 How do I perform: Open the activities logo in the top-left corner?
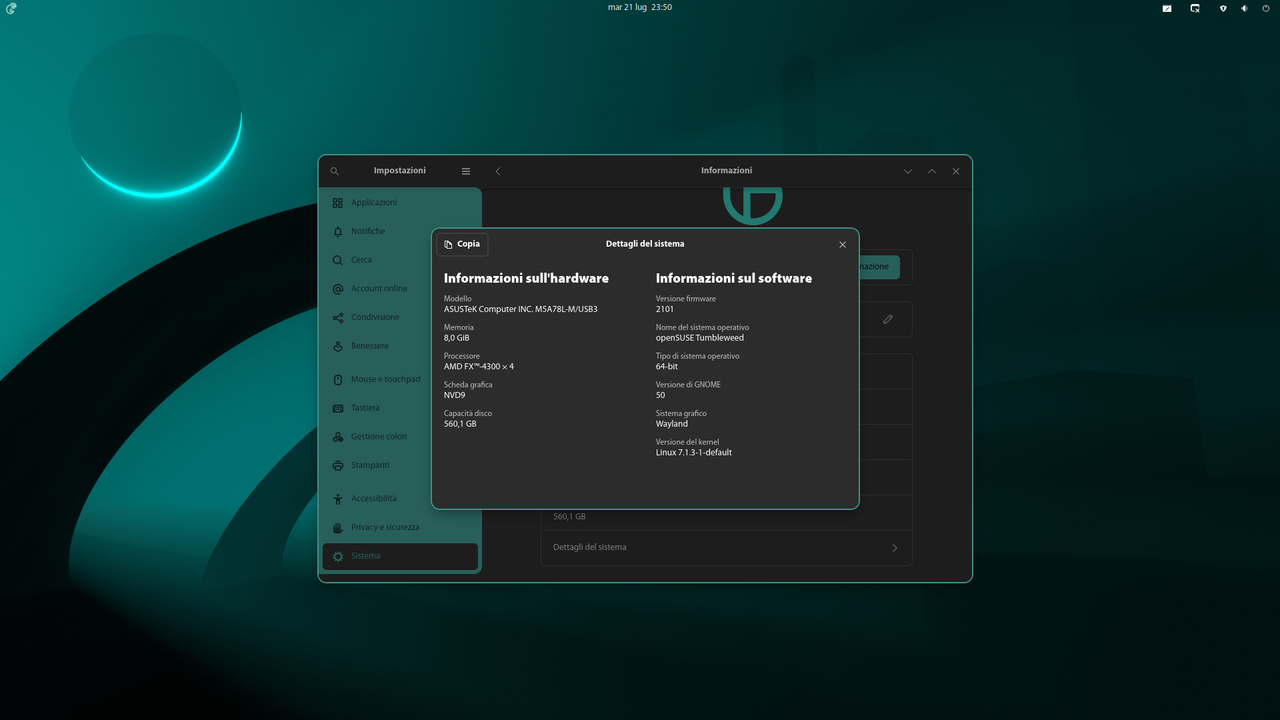point(11,7)
